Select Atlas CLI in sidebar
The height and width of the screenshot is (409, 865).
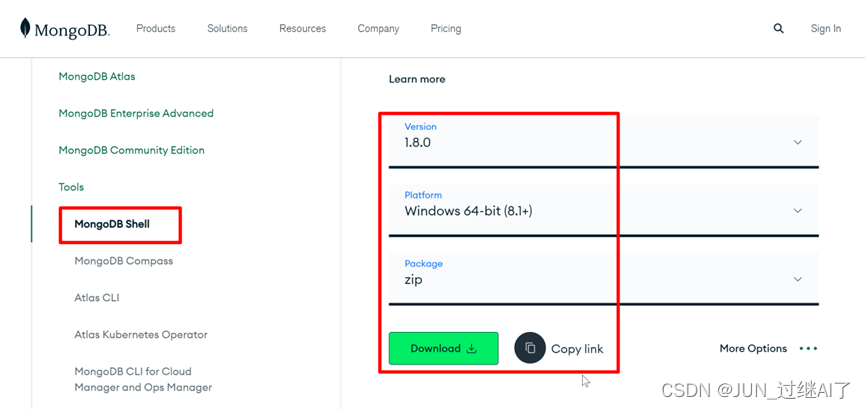pos(97,298)
